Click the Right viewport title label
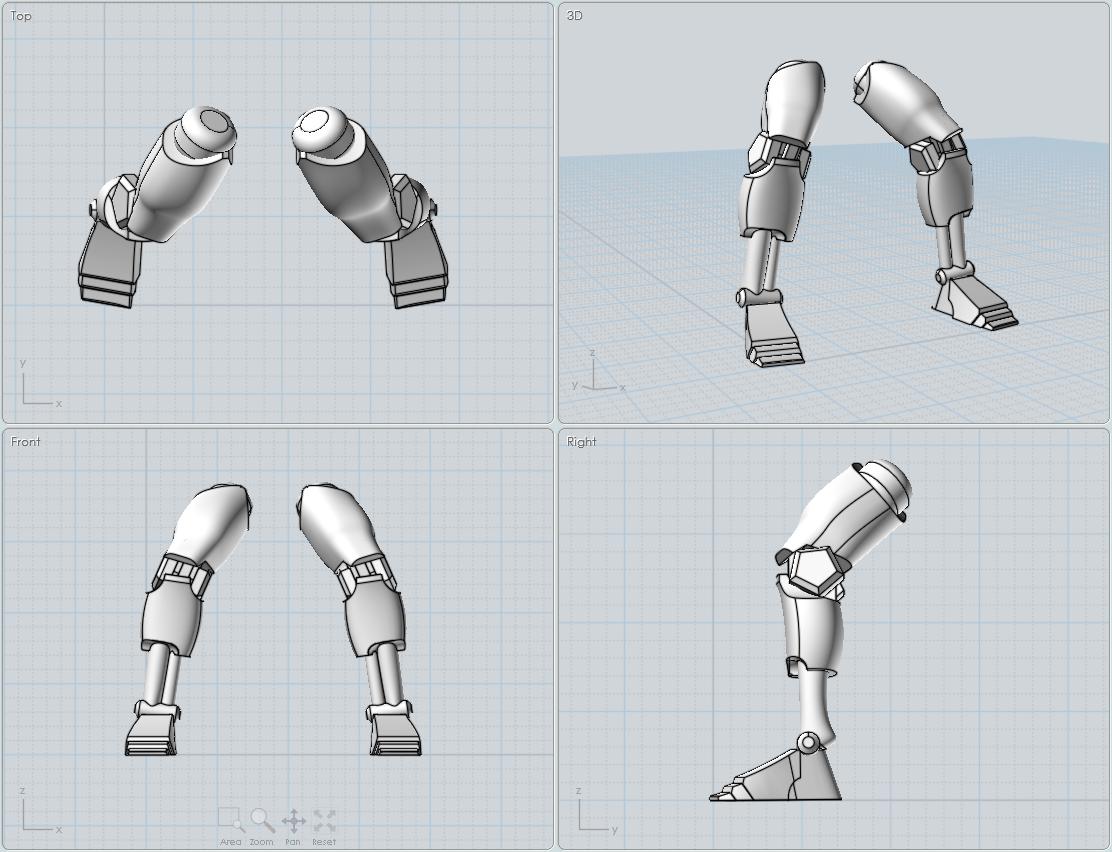 point(582,442)
